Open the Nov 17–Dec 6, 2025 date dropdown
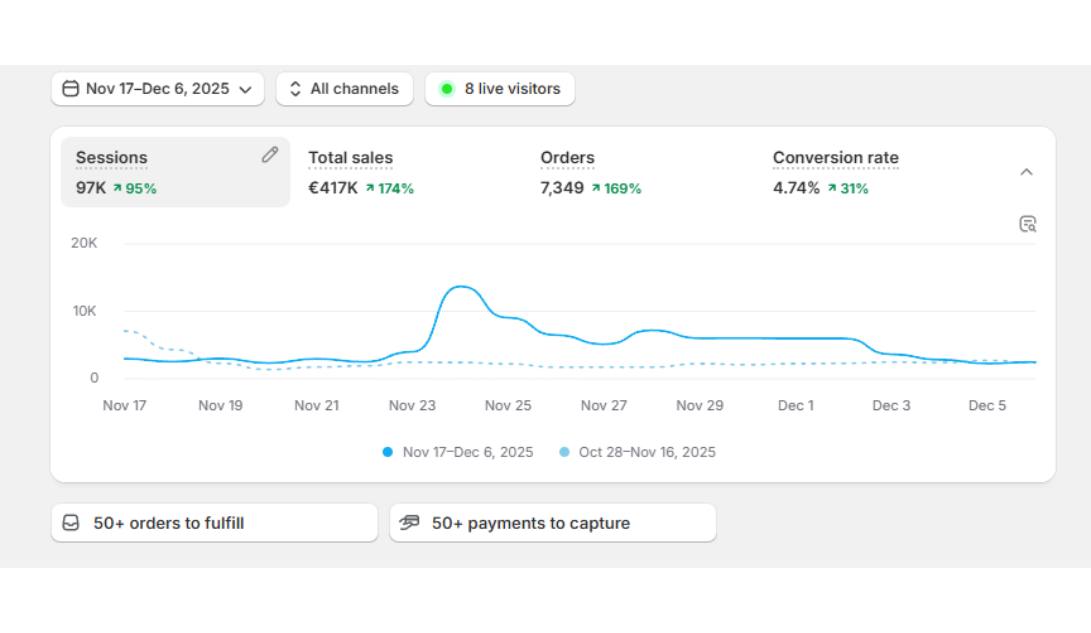1091x633 pixels. 157,89
